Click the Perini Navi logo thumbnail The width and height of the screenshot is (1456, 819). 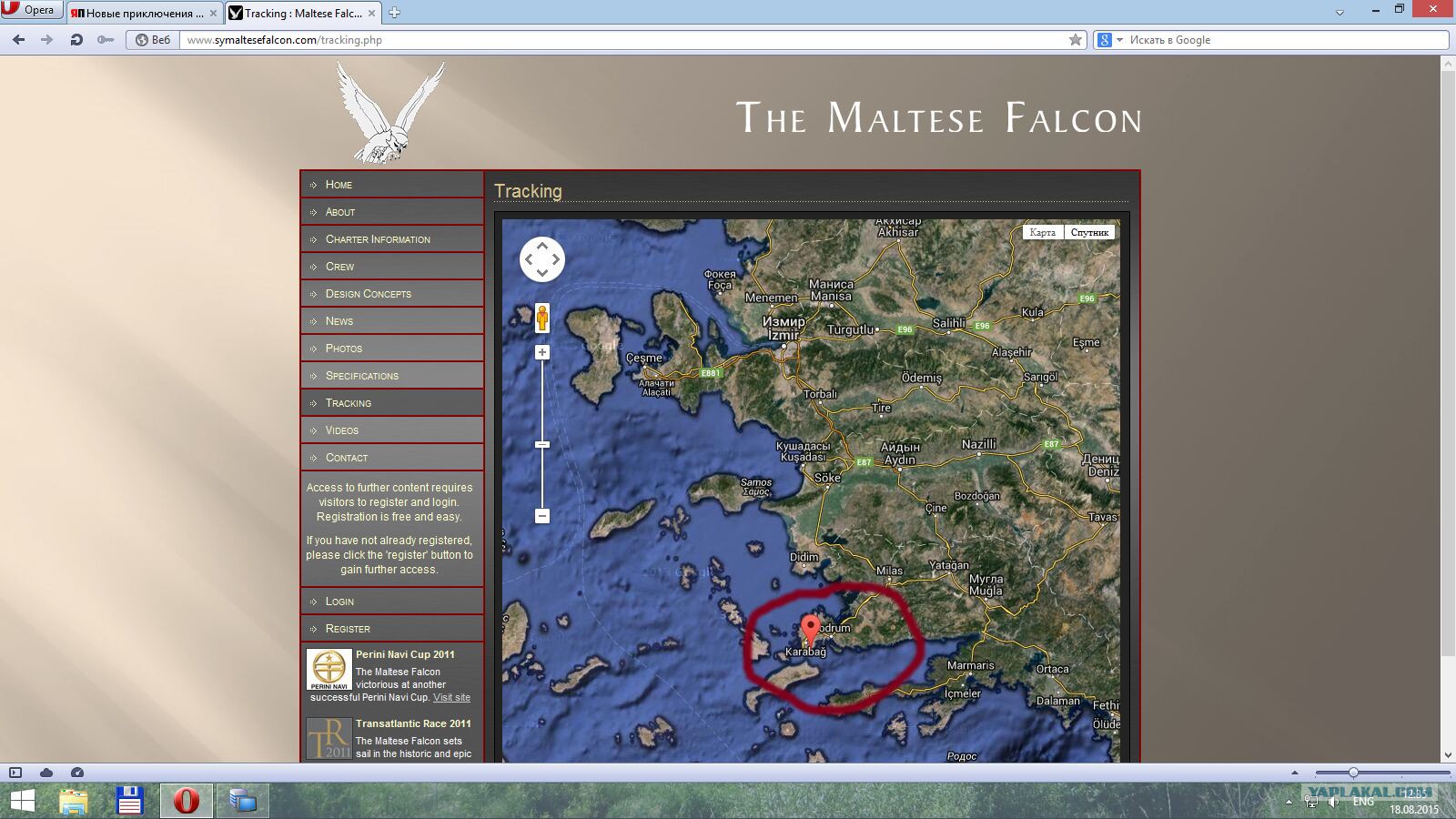(329, 670)
